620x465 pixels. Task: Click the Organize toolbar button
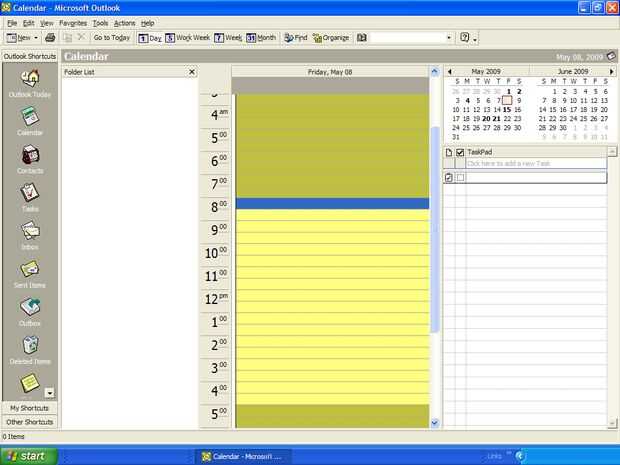pyautogui.click(x=331, y=38)
